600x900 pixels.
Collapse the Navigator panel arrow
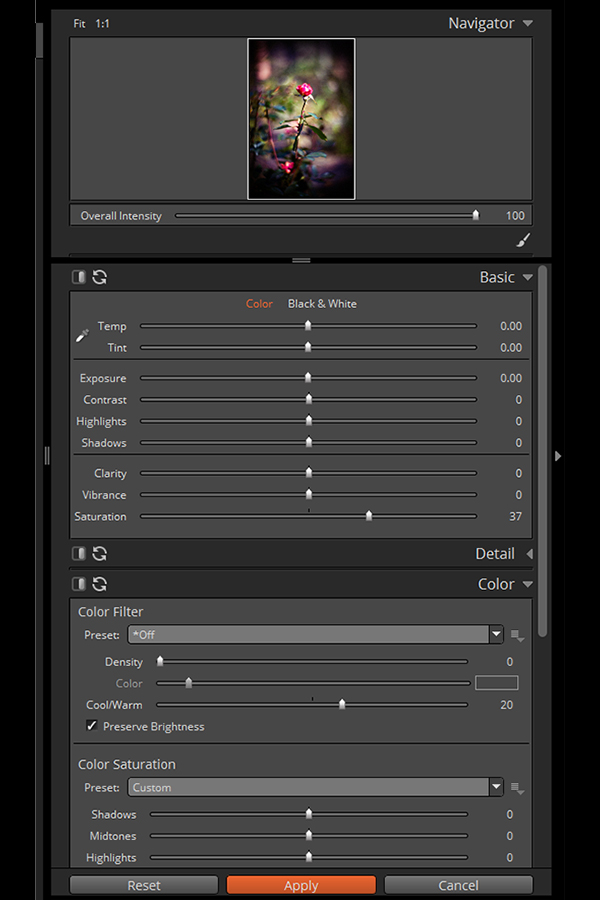528,24
